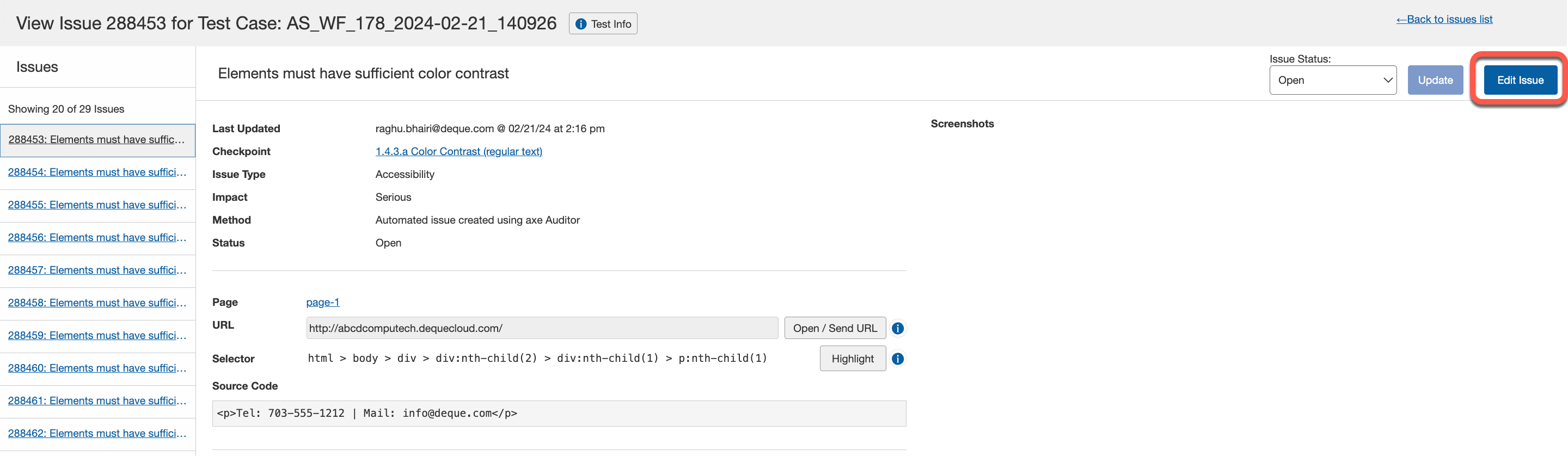Open issue 288457 from sidebar
The height and width of the screenshot is (456, 1568).
pyautogui.click(x=97, y=270)
